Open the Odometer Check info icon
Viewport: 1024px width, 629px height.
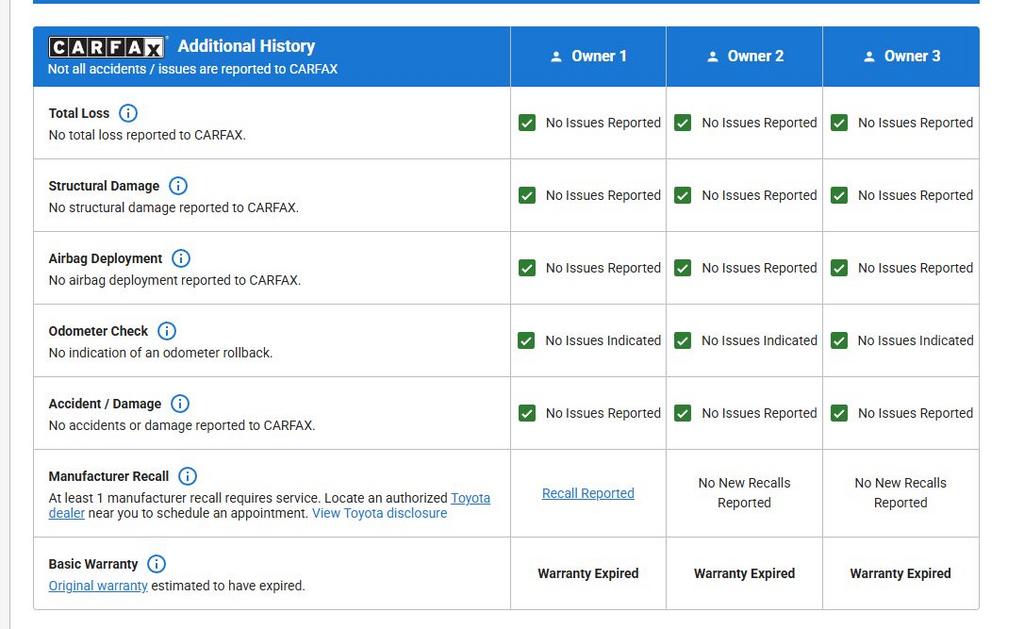(x=167, y=331)
